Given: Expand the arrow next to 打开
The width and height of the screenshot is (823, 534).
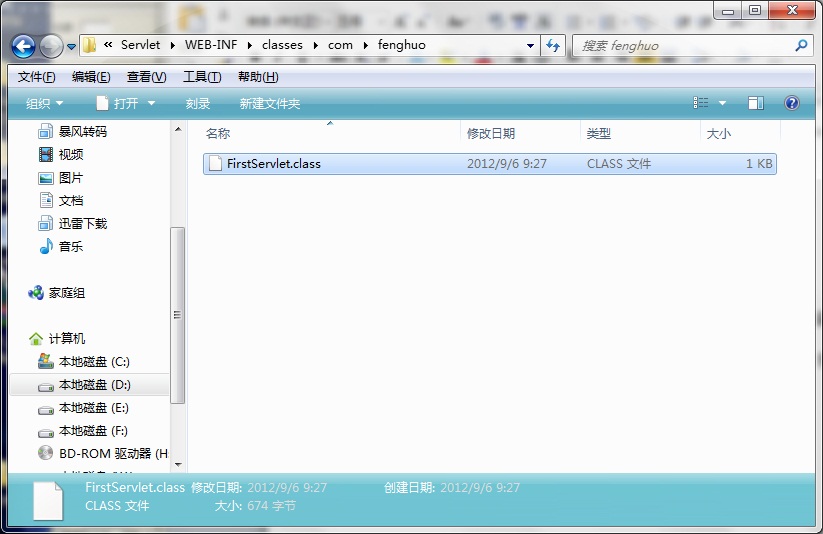Looking at the screenshot, I should [151, 103].
